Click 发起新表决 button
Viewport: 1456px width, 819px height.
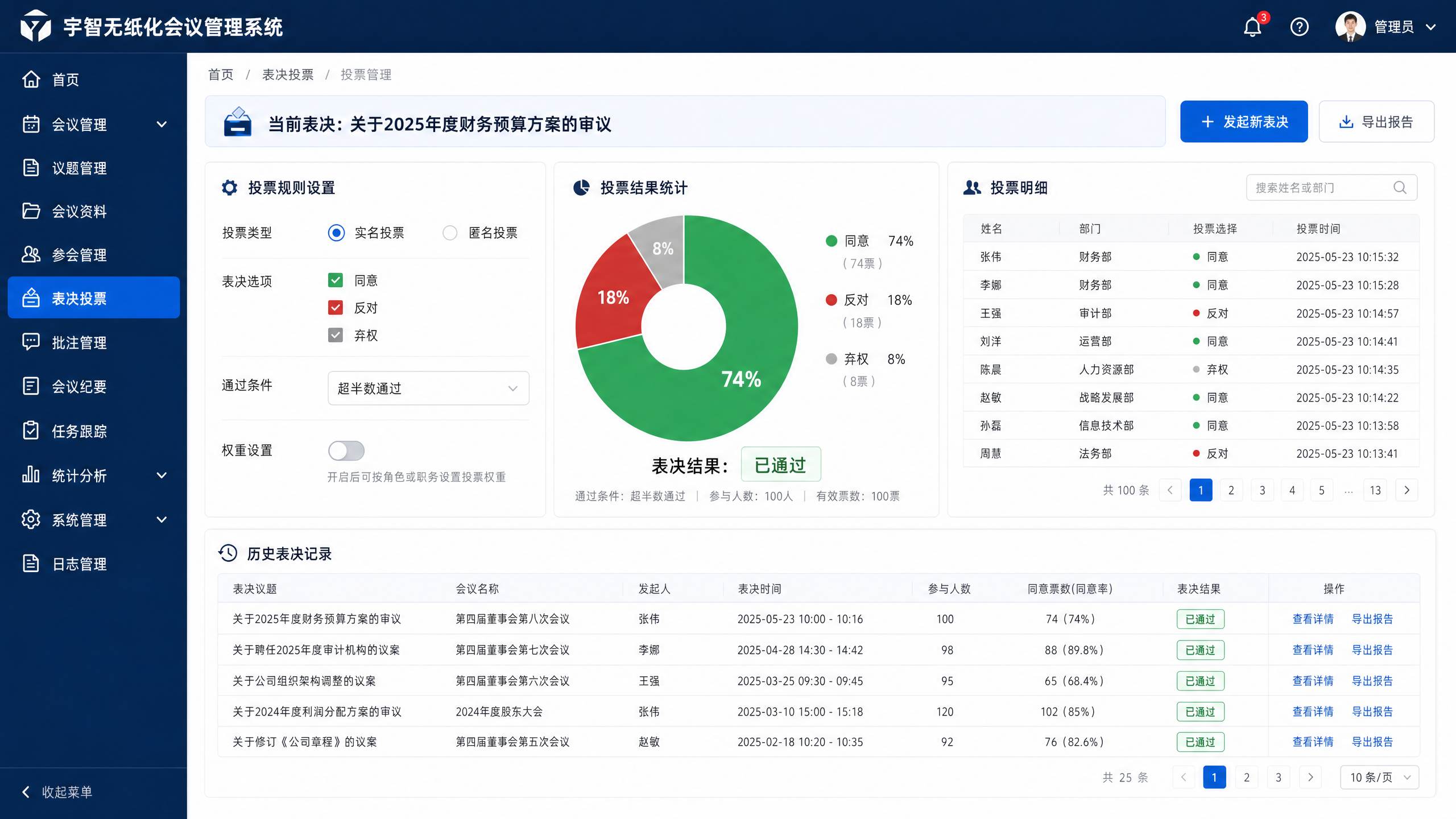coord(1244,122)
